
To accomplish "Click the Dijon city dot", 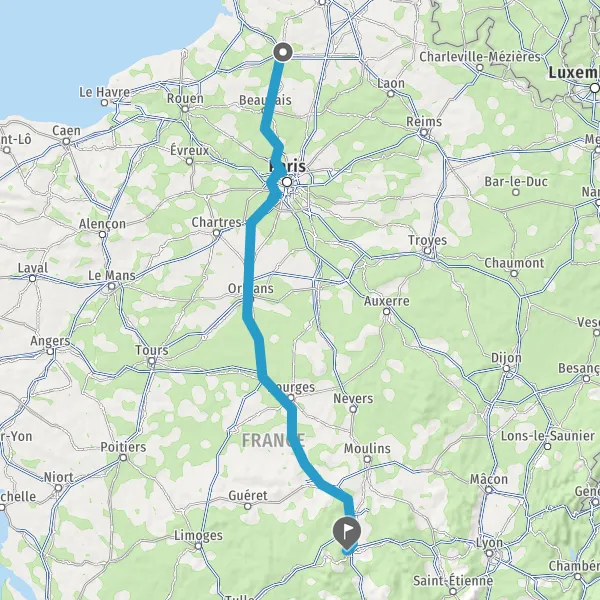I will pyautogui.click(x=506, y=368).
